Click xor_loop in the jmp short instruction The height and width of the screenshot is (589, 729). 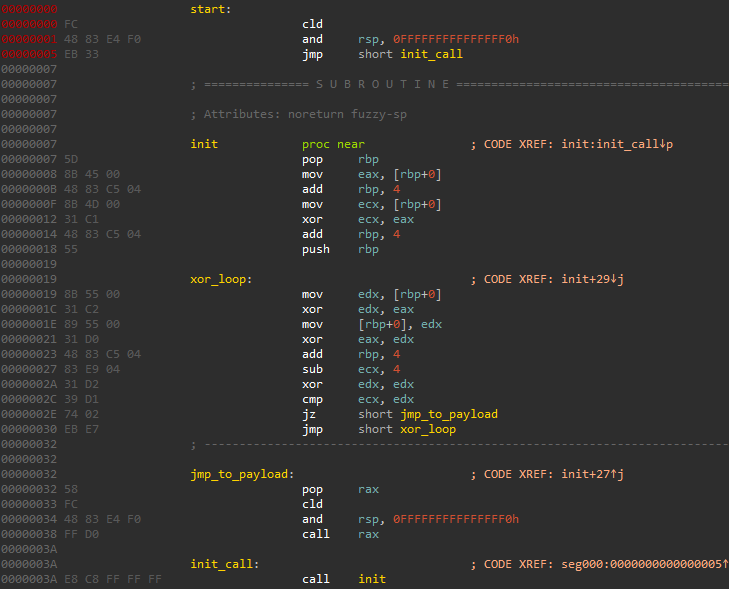pos(428,429)
